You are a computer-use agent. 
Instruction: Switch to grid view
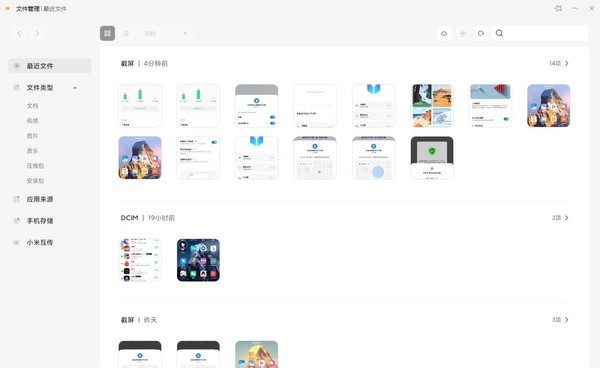tap(108, 33)
